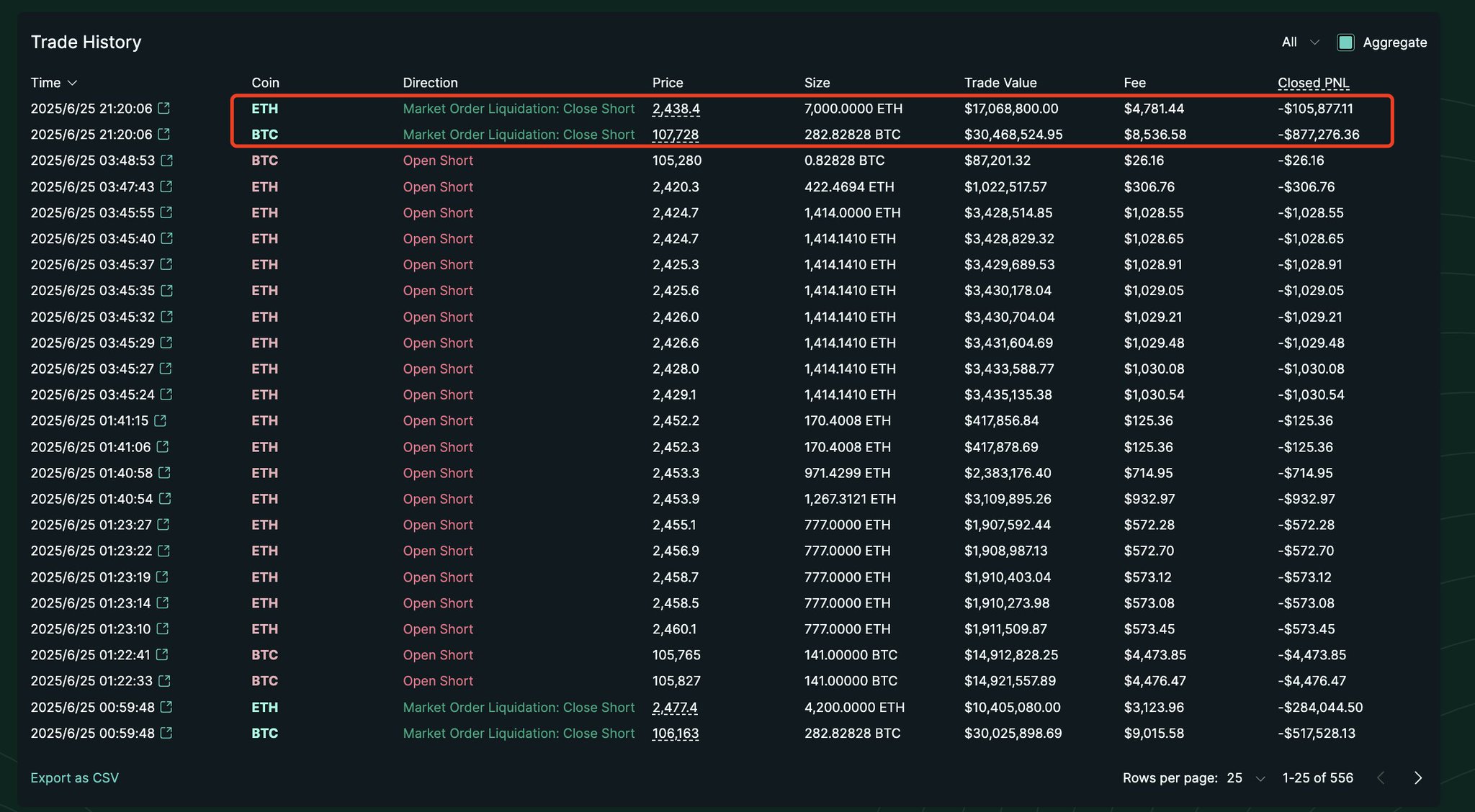Open explorer link for 03:45:32 trade

pyautogui.click(x=166, y=317)
